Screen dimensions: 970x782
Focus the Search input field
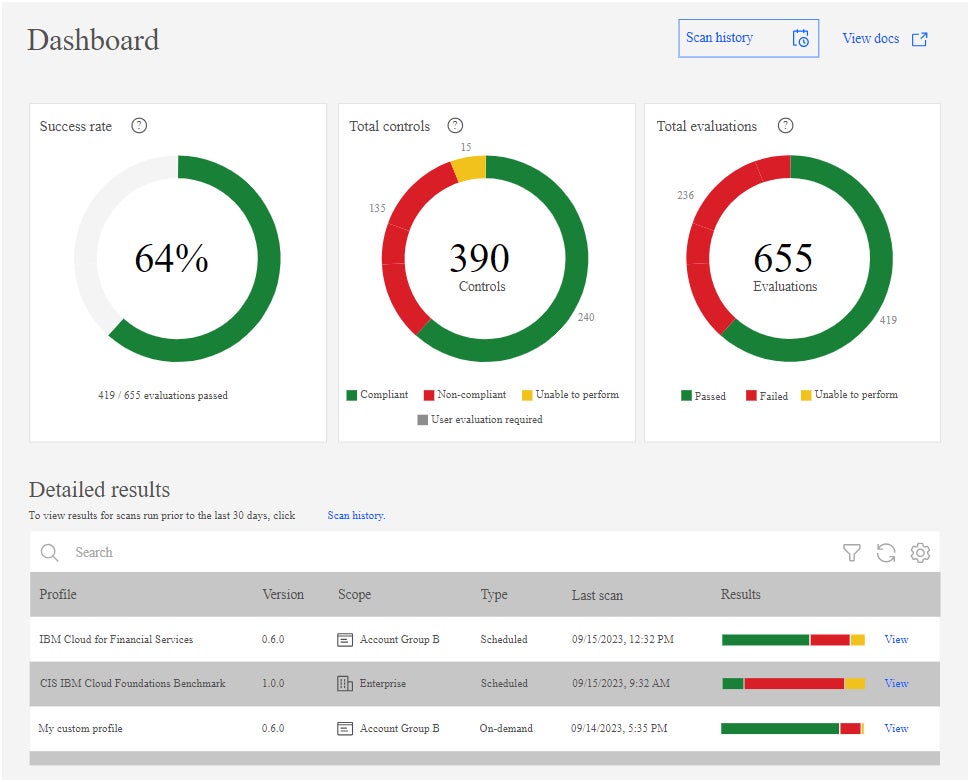point(433,552)
